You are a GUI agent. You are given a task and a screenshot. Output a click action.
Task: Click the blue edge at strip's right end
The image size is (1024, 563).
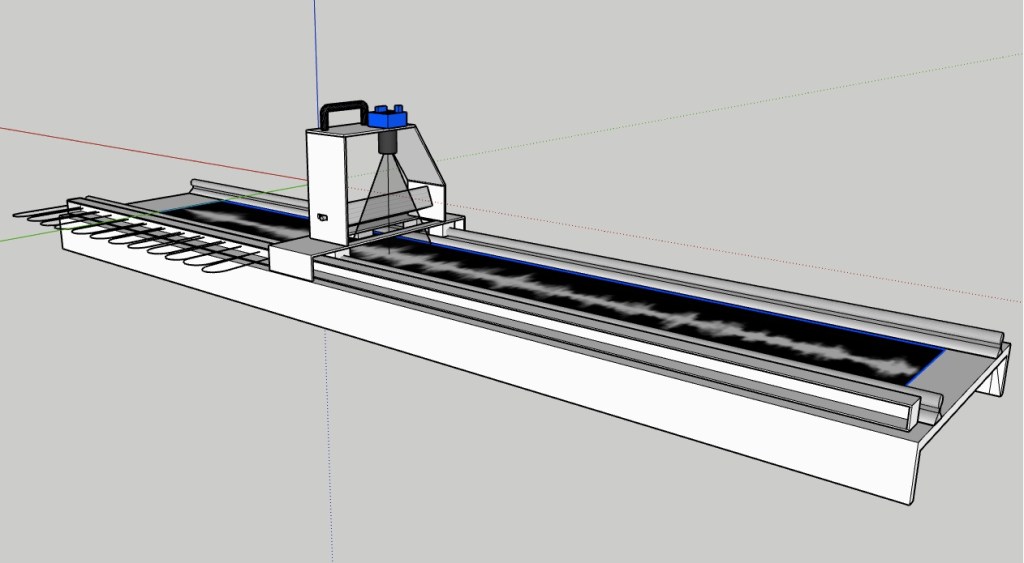point(929,367)
